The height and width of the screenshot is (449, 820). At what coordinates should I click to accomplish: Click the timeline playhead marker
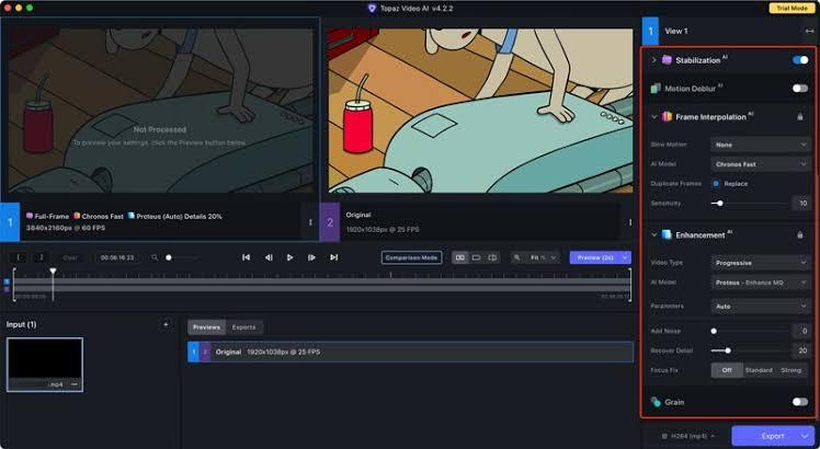pos(53,271)
